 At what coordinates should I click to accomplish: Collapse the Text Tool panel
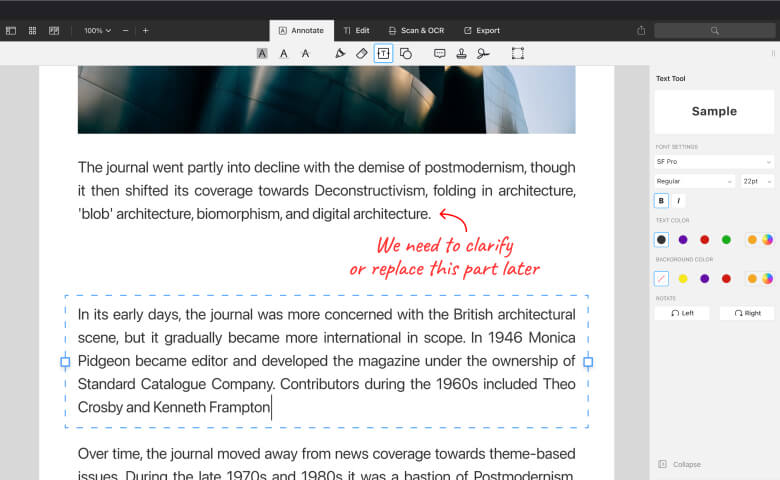[x=680, y=464]
